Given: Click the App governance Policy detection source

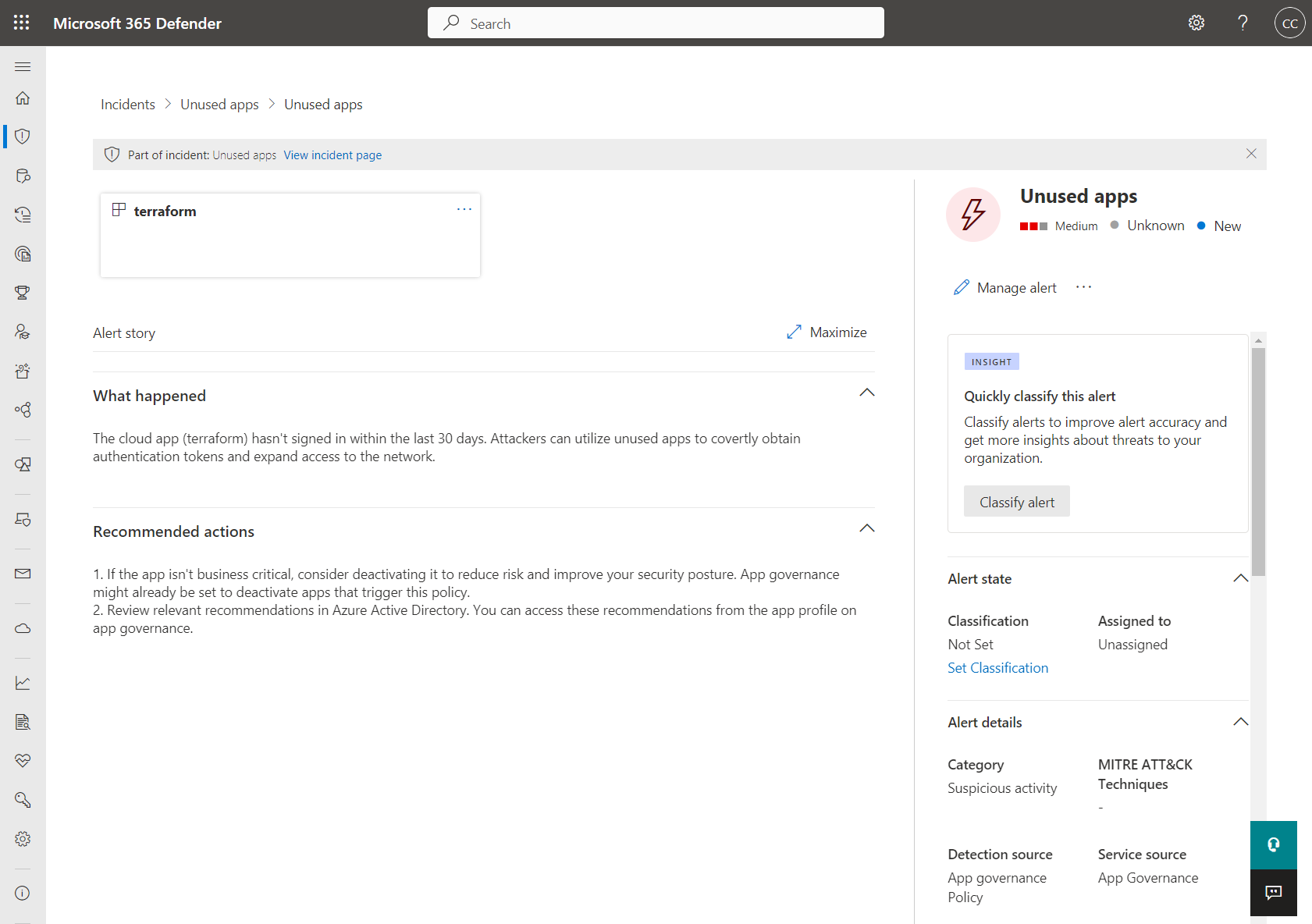Looking at the screenshot, I should (997, 887).
